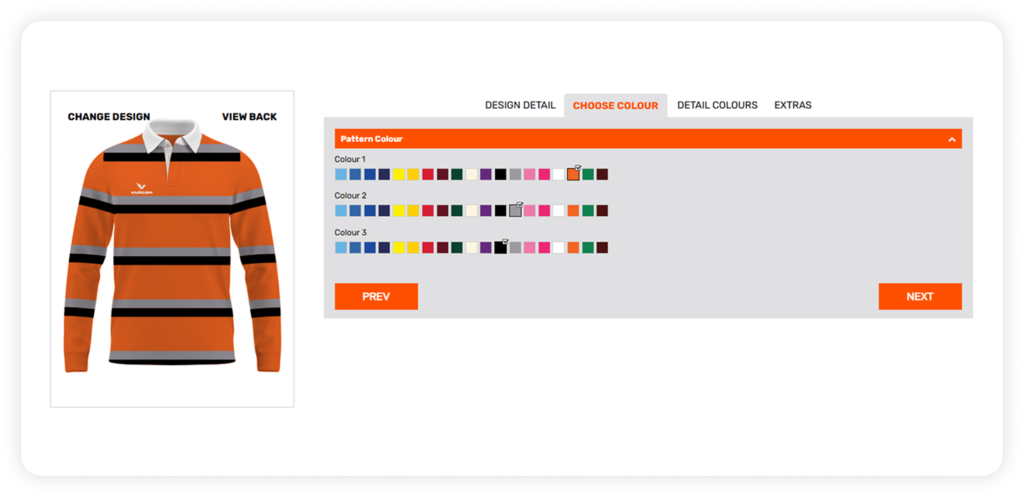Switch to the Design Detail tab

[520, 105]
